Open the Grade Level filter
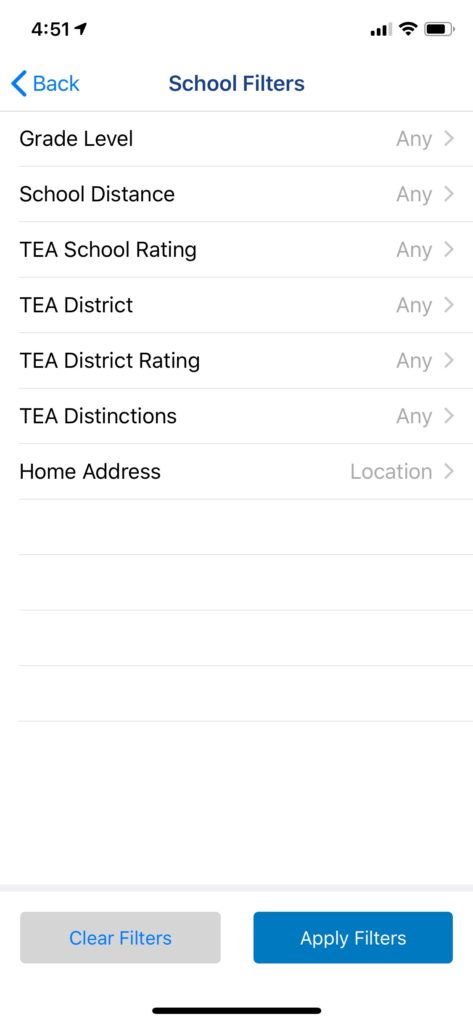The width and height of the screenshot is (473, 1024). [236, 138]
